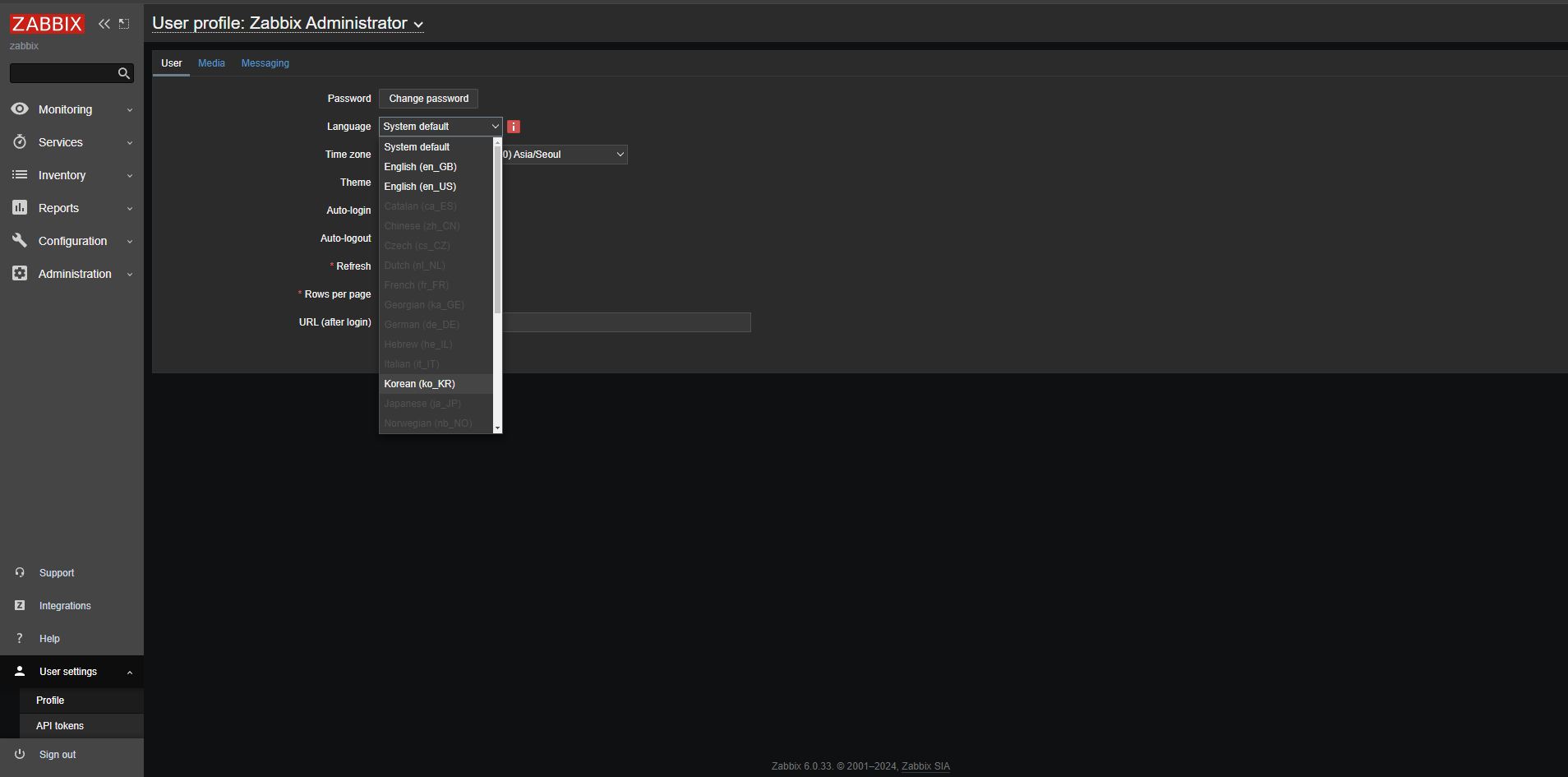Switch to the User tab

pos(172,63)
